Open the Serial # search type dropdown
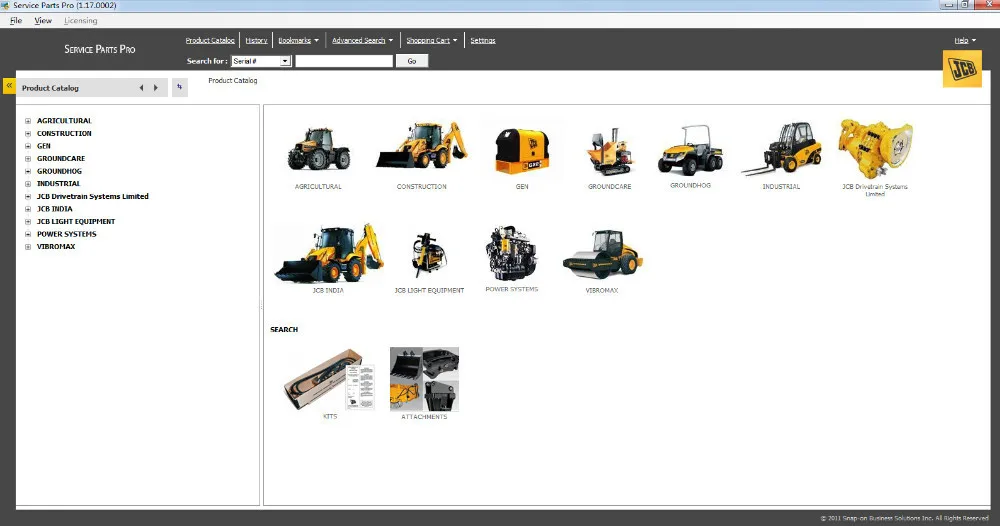This screenshot has height=526, width=1000. pyautogui.click(x=285, y=61)
